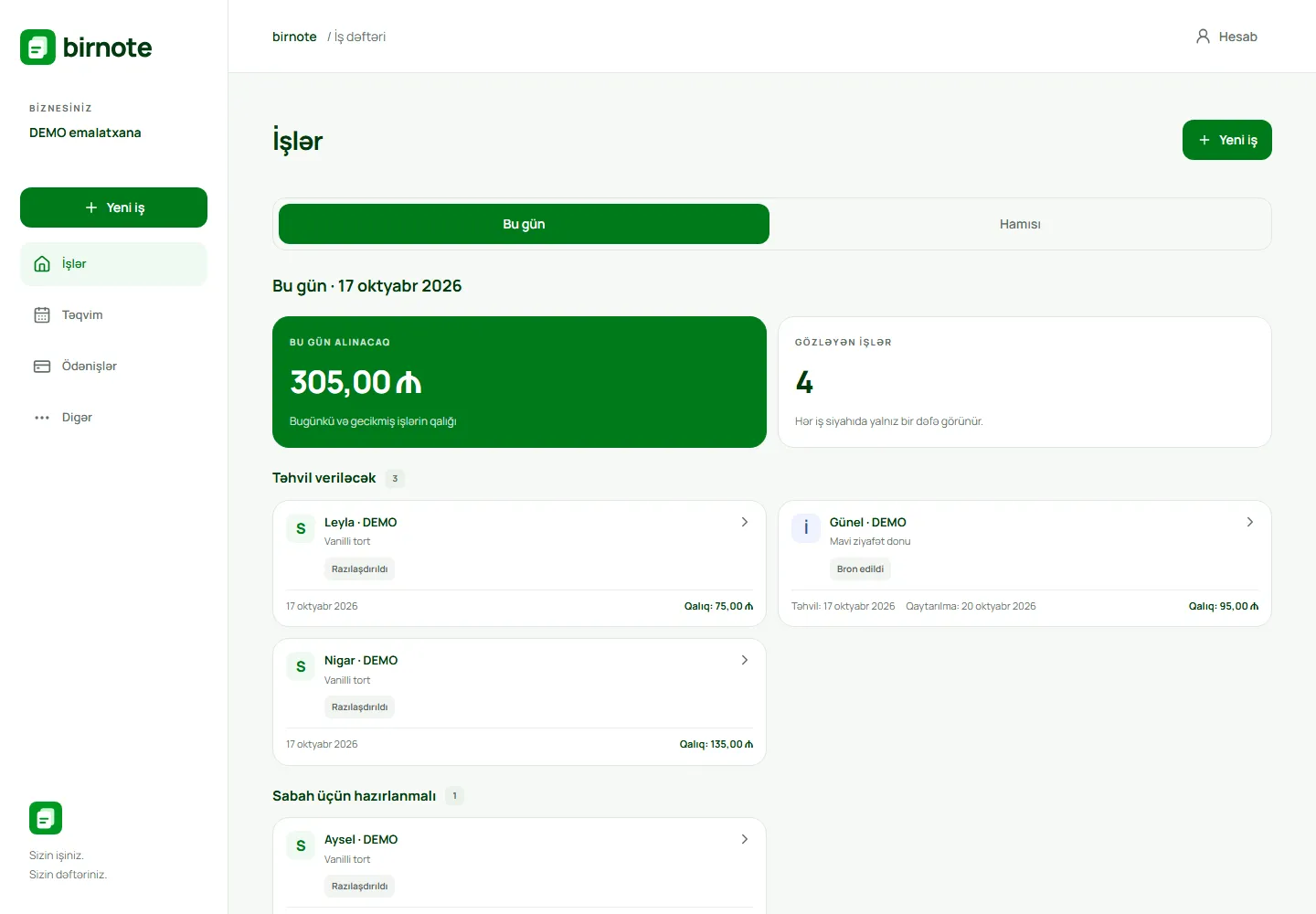Open Təqvim calendar icon

(x=42, y=315)
